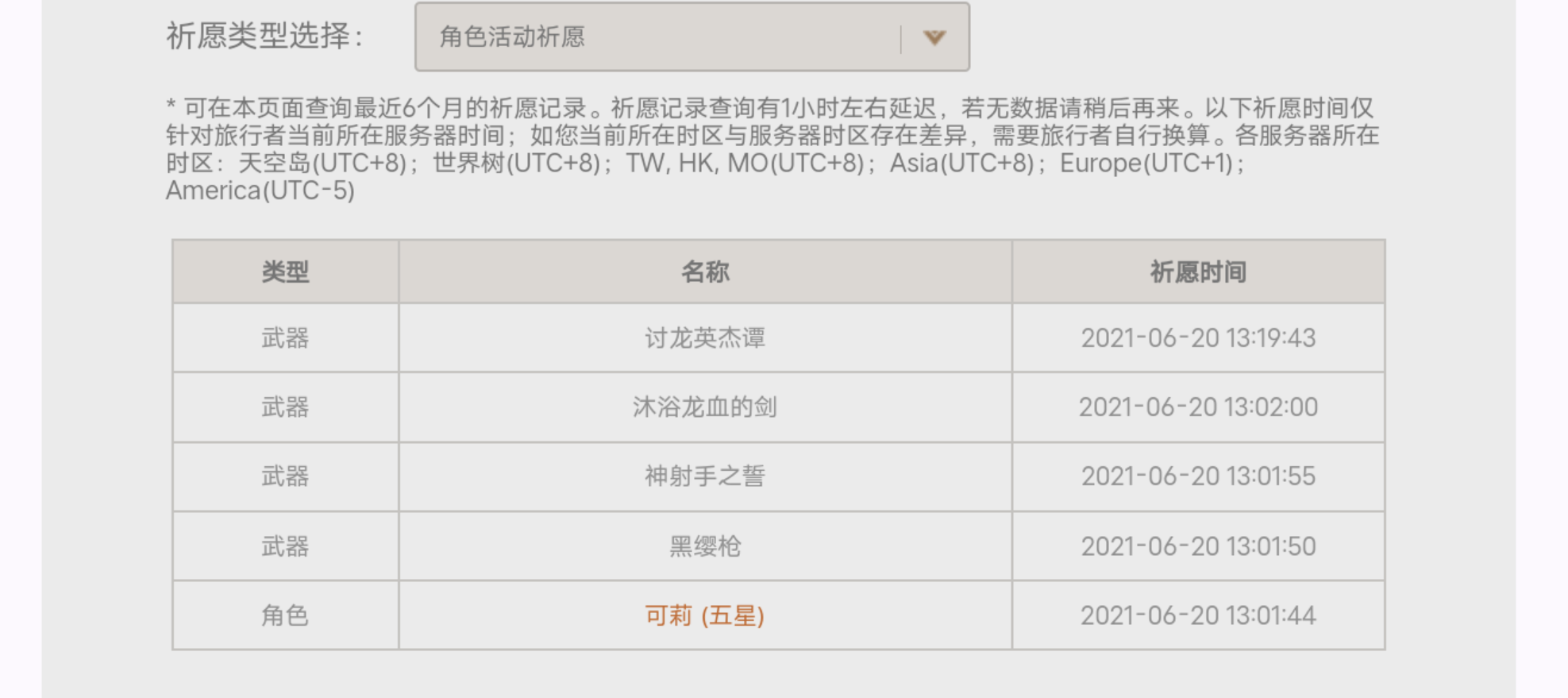Screen dimensions: 1568x698
Task: Click the 名称 column header
Action: tap(705, 272)
